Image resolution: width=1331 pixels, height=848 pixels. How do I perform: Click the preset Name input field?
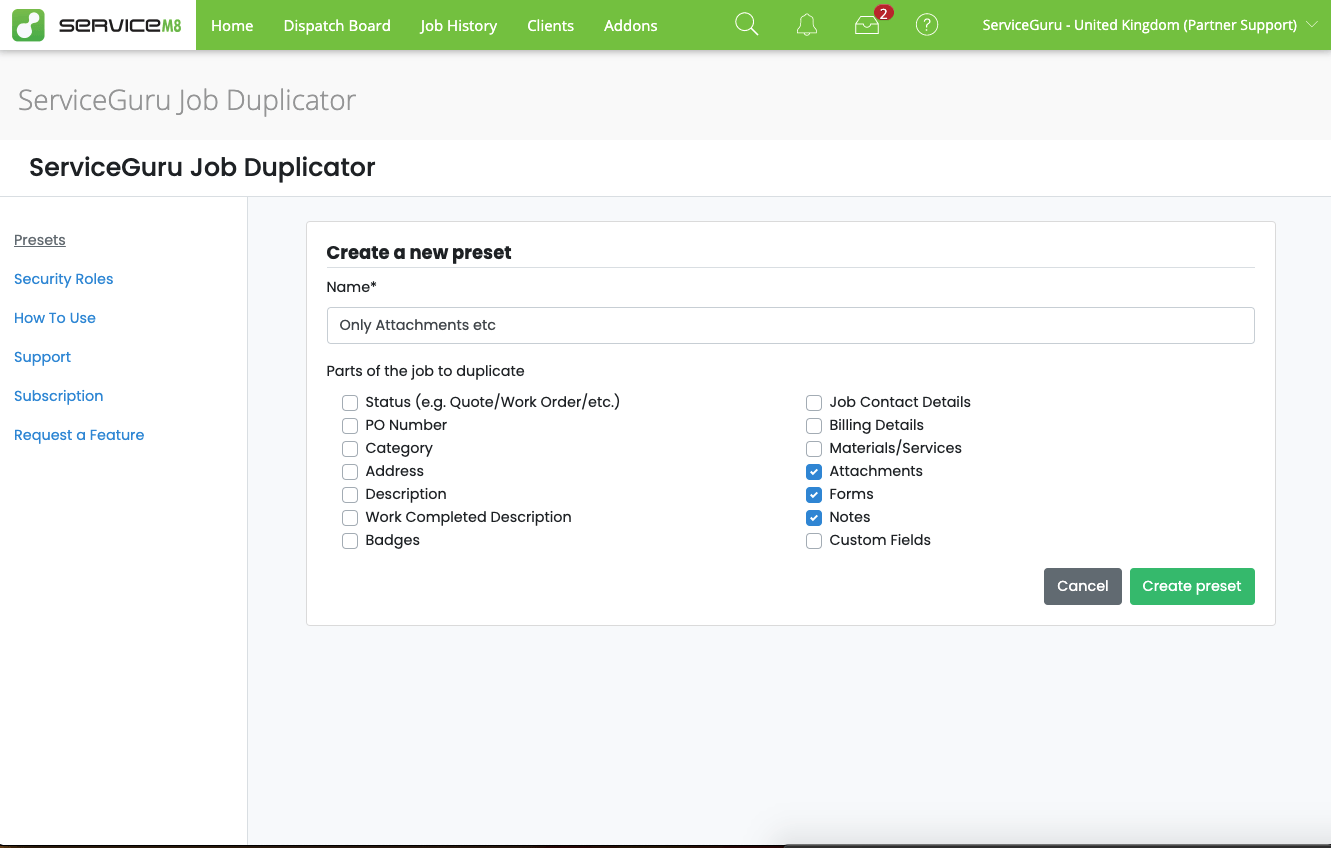point(790,325)
